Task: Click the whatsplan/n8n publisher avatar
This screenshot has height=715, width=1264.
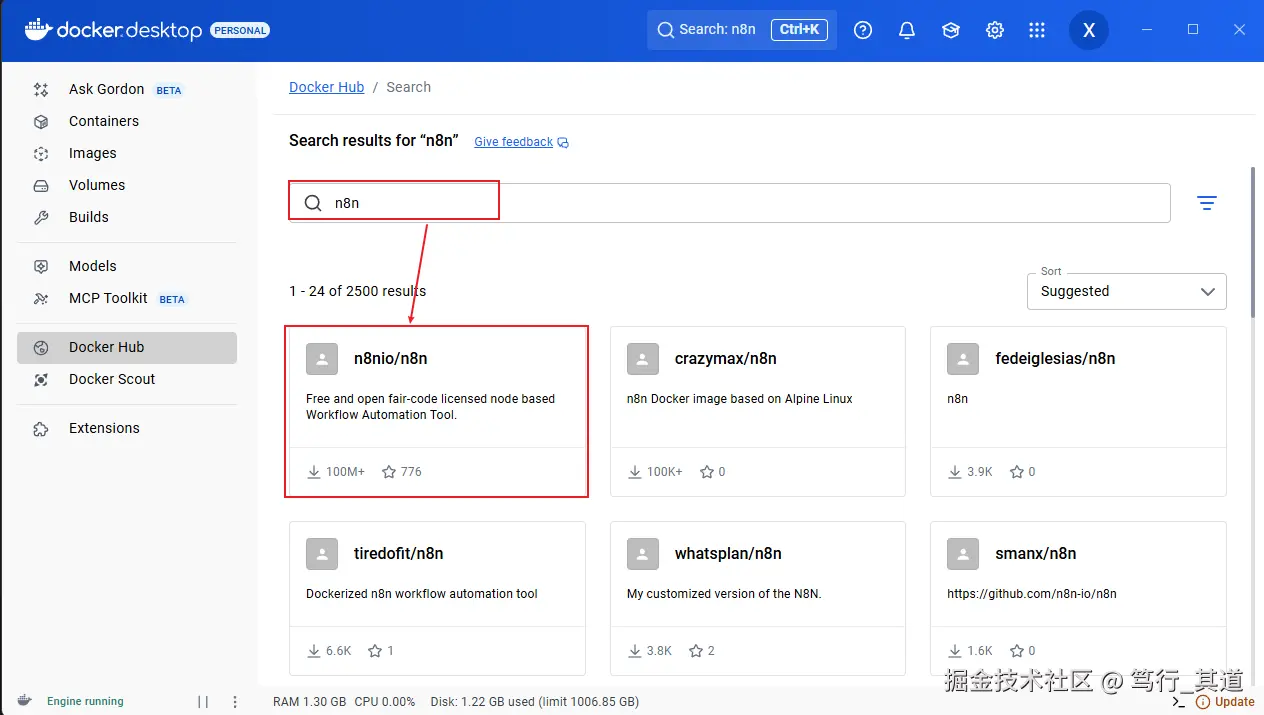Action: 643,554
